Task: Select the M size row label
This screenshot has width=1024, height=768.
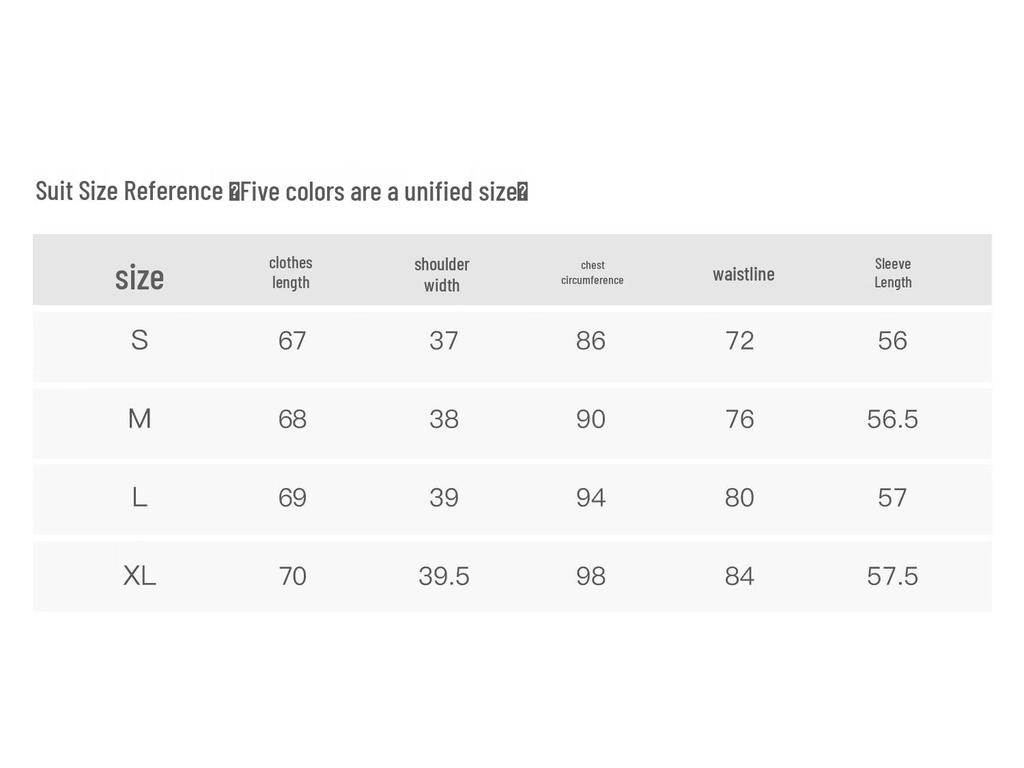Action: point(139,419)
